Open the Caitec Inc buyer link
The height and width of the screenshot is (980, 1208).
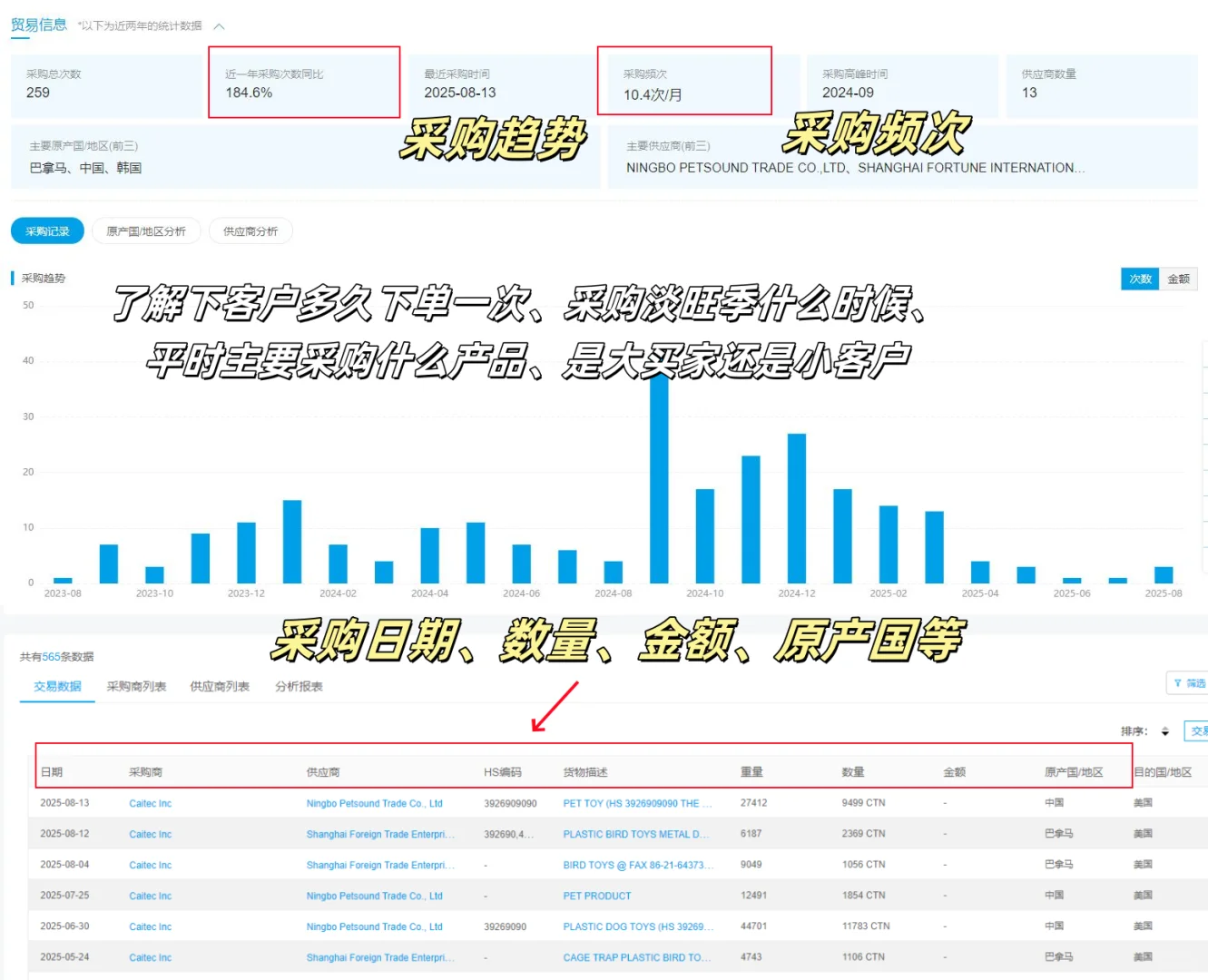150,803
